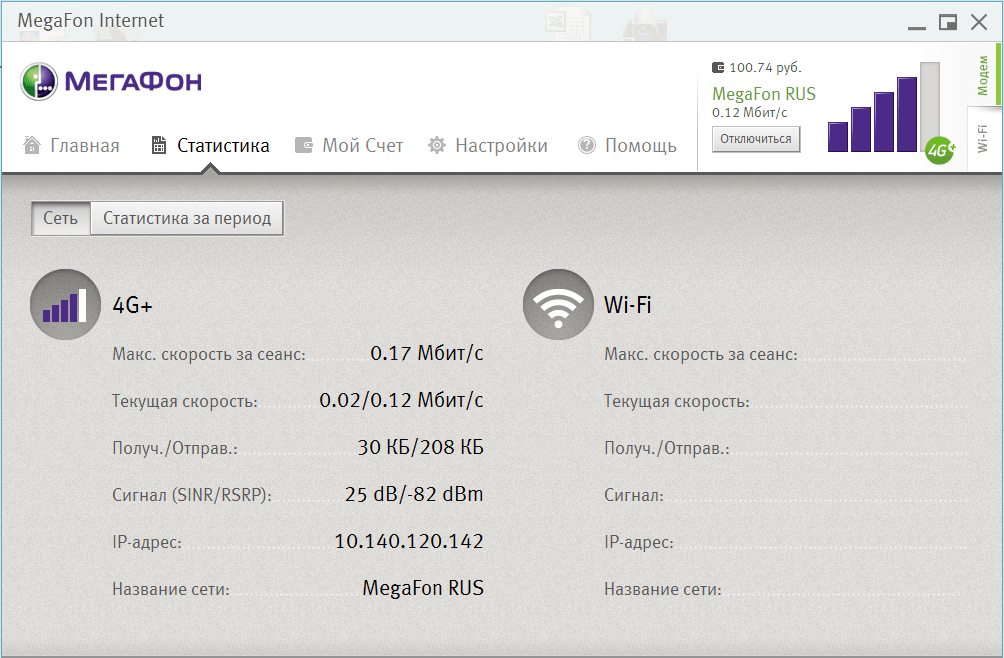1004x658 pixels.
Task: Select the Сеть subtab
Action: [x=61, y=218]
